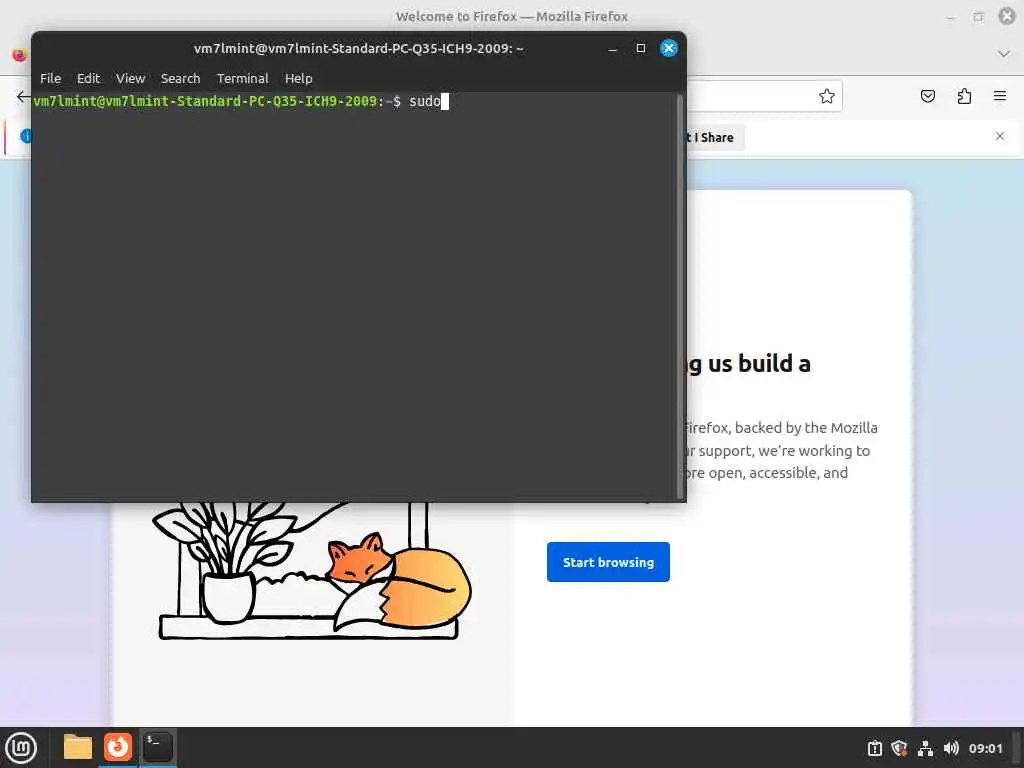Viewport: 1024px width, 768px height.
Task: Click the Start browsing button in Firefox
Action: pos(608,562)
